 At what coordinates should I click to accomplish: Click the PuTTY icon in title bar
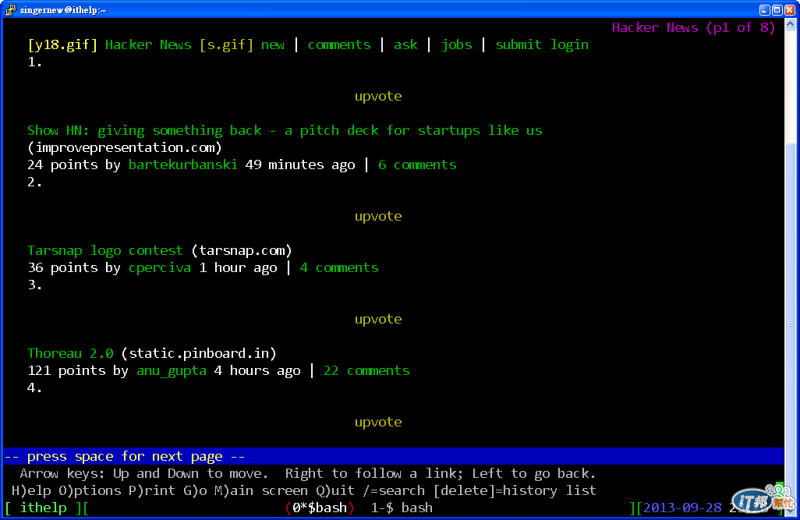(10, 9)
